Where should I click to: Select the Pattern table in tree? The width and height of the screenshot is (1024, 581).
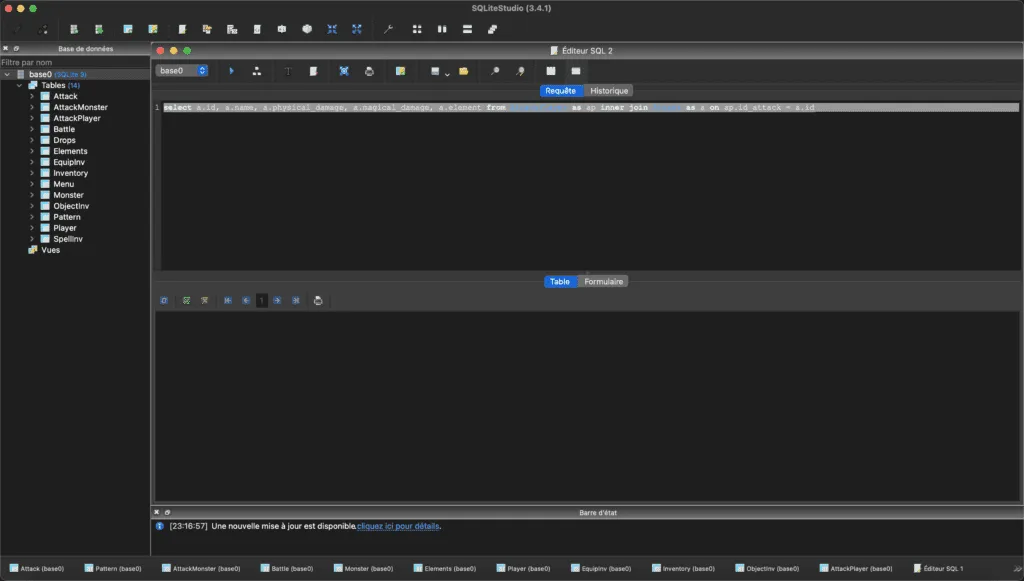[67, 217]
